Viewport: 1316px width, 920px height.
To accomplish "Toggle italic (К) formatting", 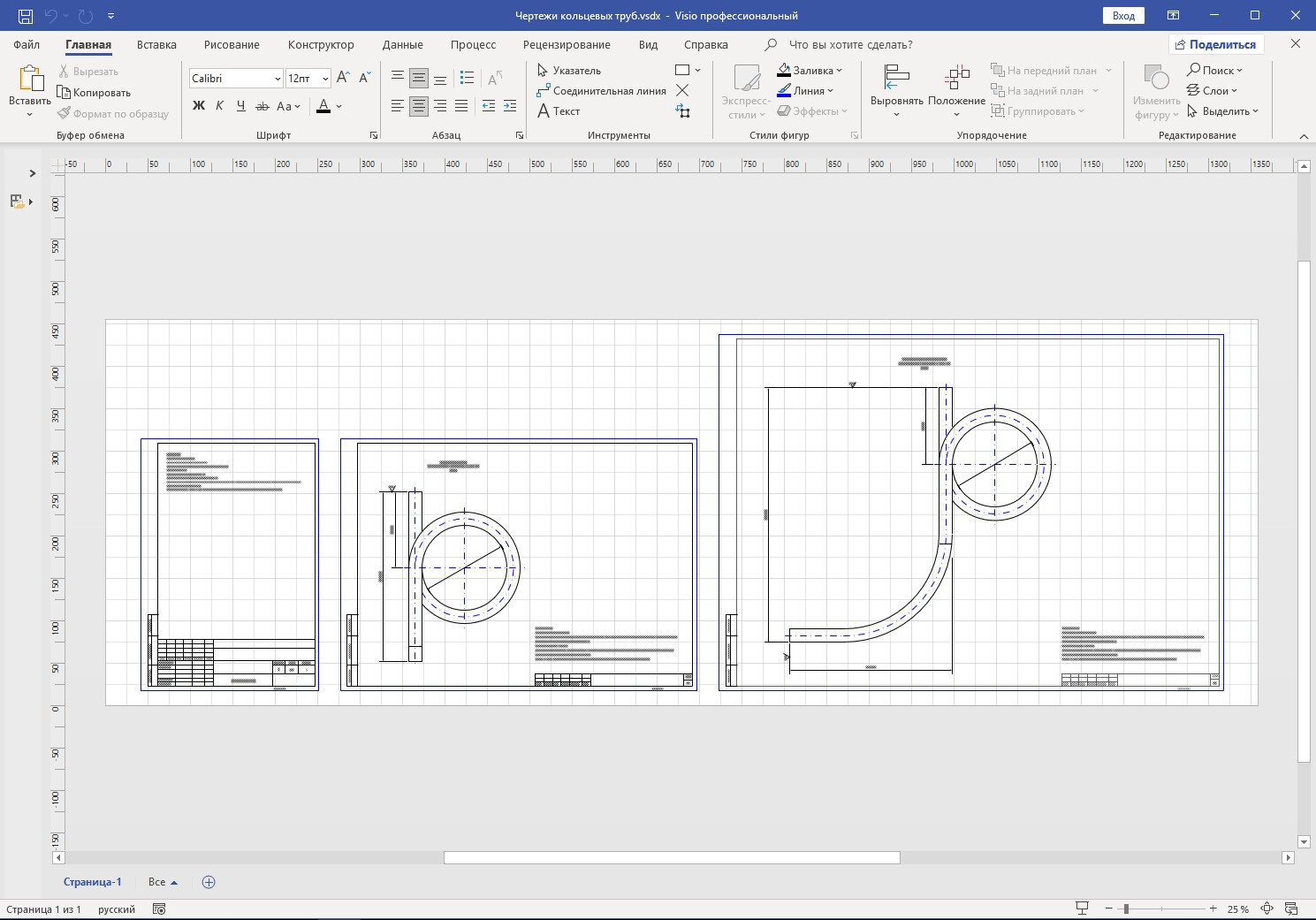I will [219, 106].
